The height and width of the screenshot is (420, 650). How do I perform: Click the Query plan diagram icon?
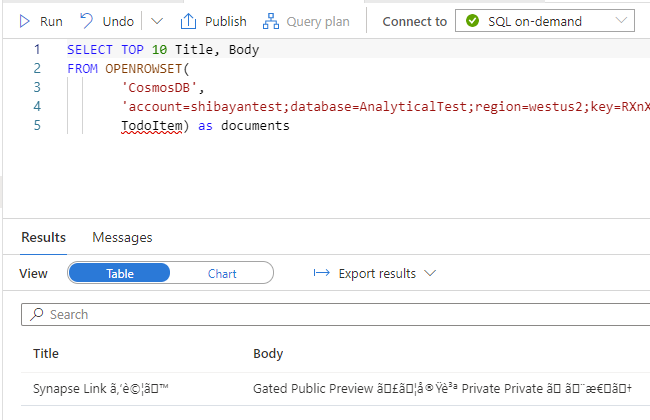coord(271,21)
